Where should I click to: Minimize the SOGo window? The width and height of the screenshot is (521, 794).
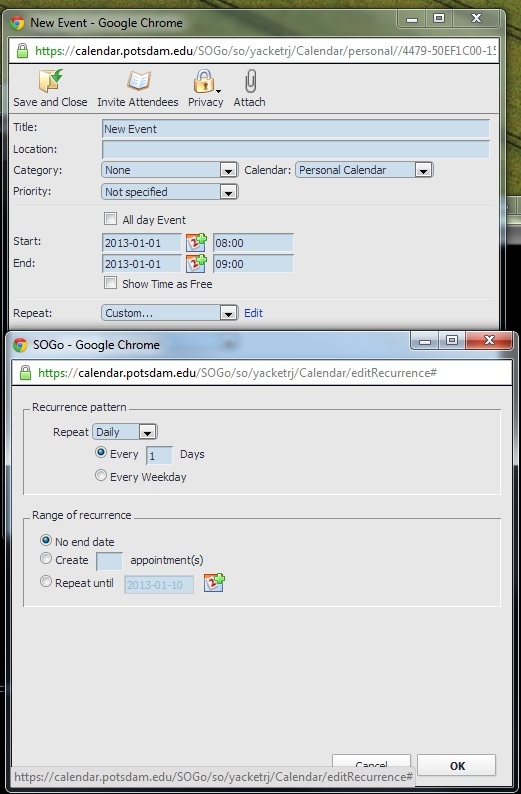pos(425,342)
